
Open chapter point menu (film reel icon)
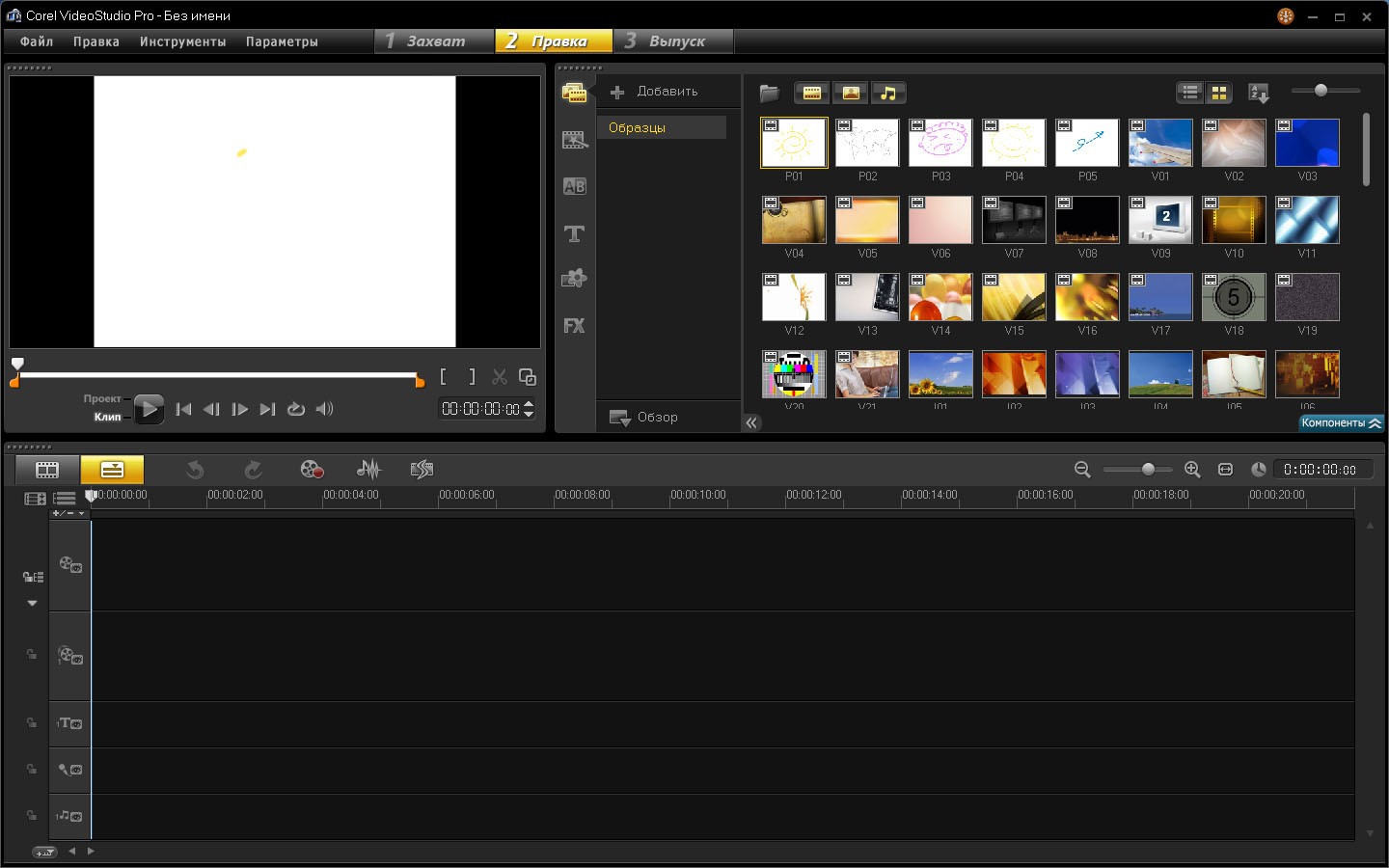(x=312, y=470)
